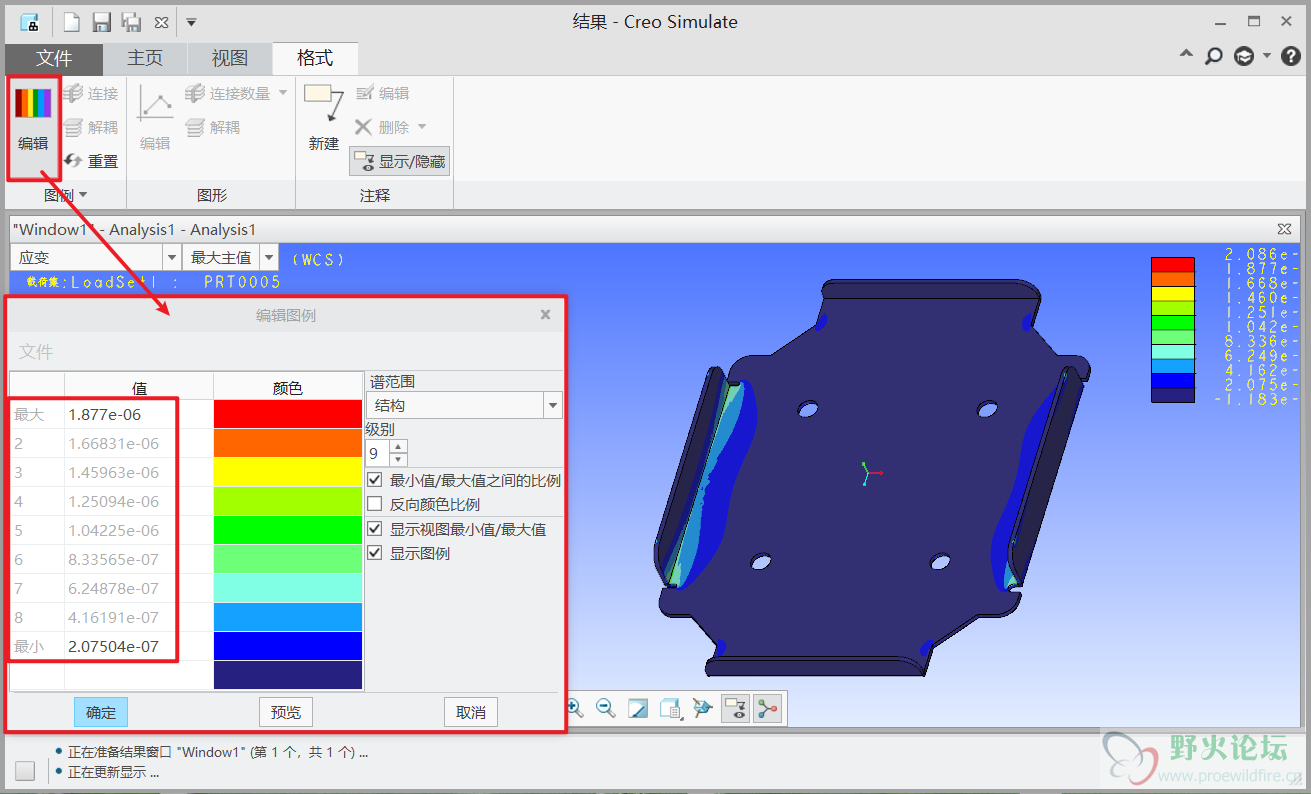The height and width of the screenshot is (794, 1311).
Task: Click the graph Edit (编辑) icon
Action: 155,104
